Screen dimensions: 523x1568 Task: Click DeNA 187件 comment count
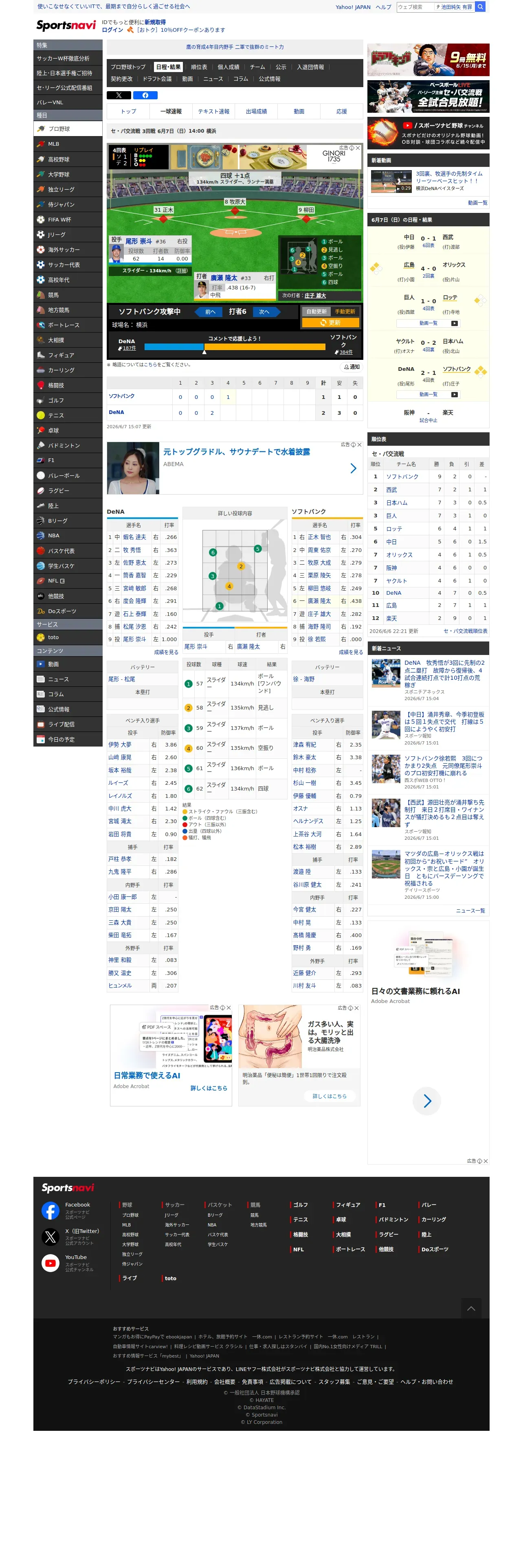tap(127, 348)
